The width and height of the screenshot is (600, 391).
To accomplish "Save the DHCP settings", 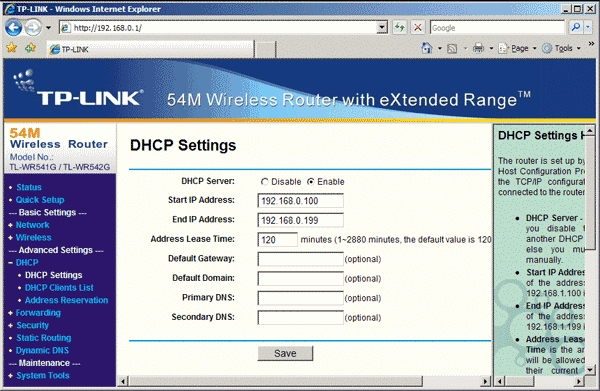I will click(285, 353).
